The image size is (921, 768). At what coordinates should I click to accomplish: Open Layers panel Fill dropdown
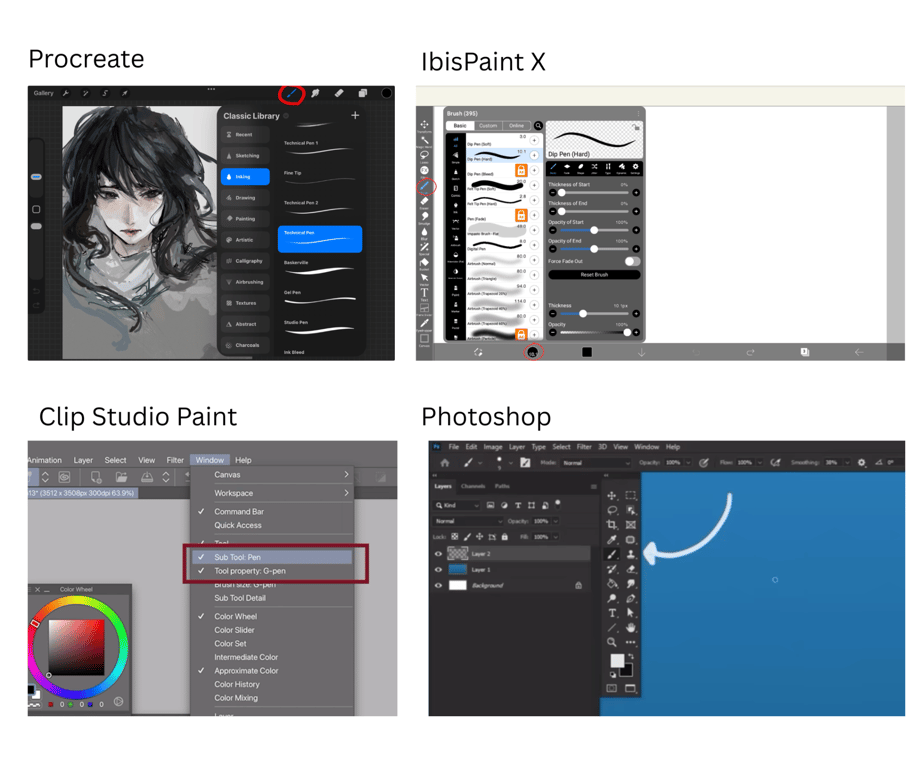[x=555, y=537]
